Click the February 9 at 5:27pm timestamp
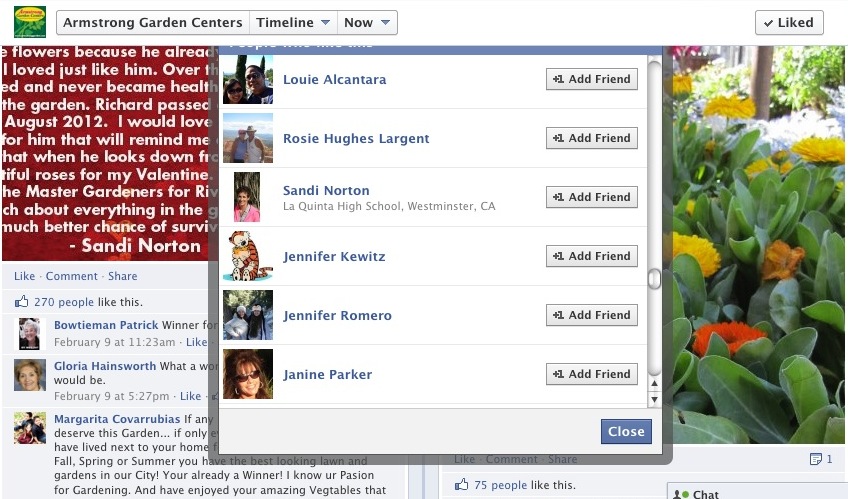This screenshot has height=499, width=848. 111,396
